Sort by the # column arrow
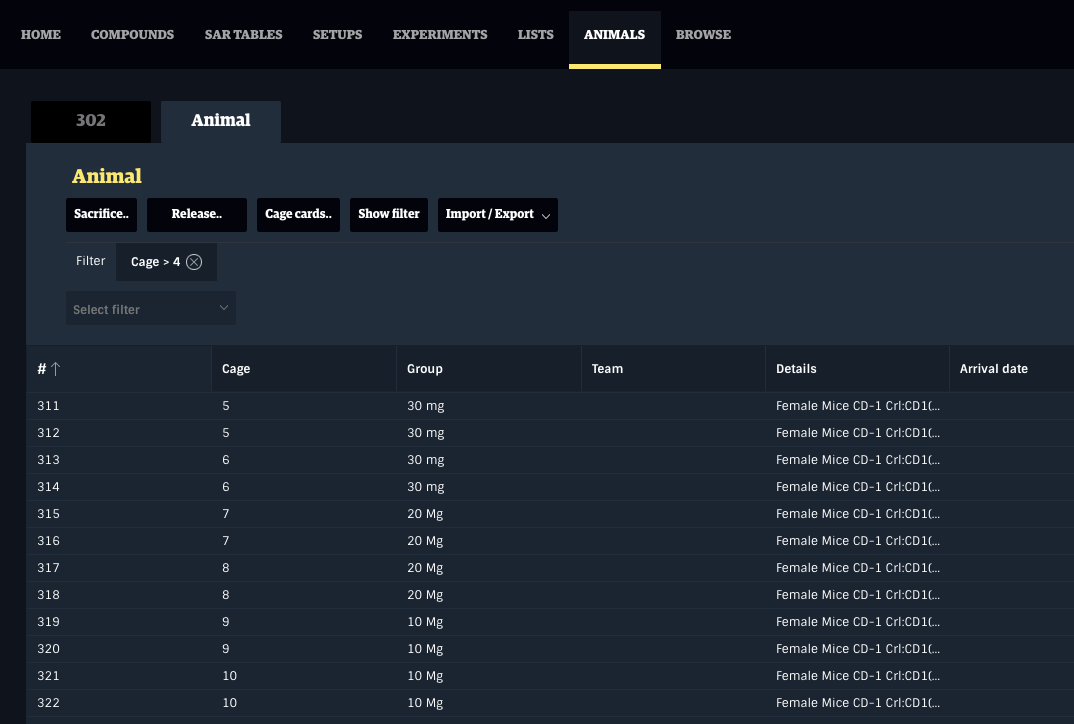The width and height of the screenshot is (1074, 724). 56,369
